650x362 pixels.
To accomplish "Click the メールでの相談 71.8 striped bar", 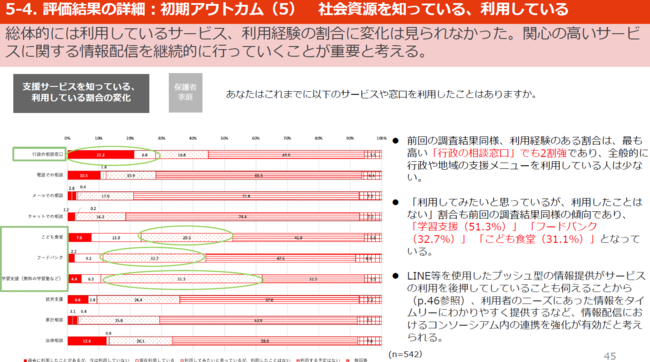I will [246, 196].
